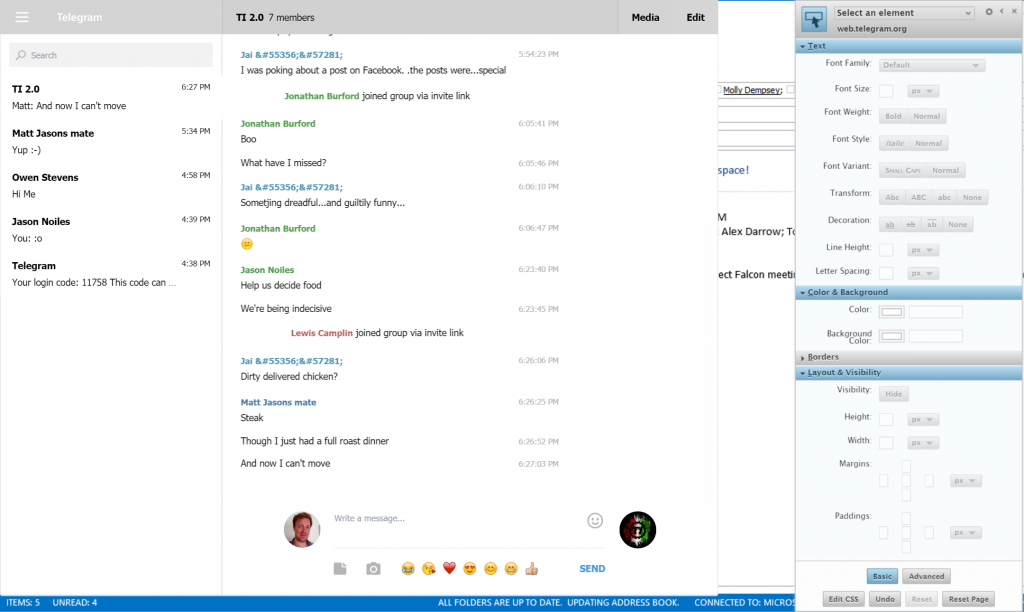Attach a photo using the camera icon
1024x612 pixels.
(373, 568)
